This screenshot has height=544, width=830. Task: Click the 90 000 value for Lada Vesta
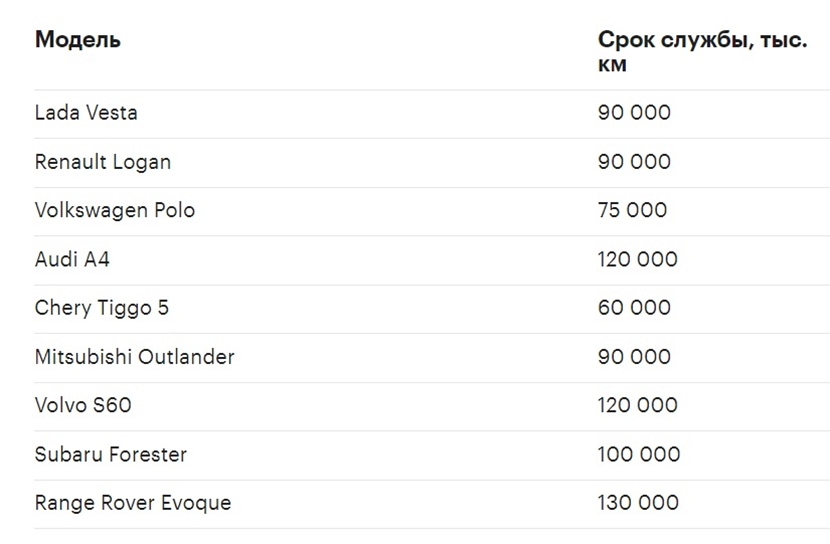coord(634,113)
